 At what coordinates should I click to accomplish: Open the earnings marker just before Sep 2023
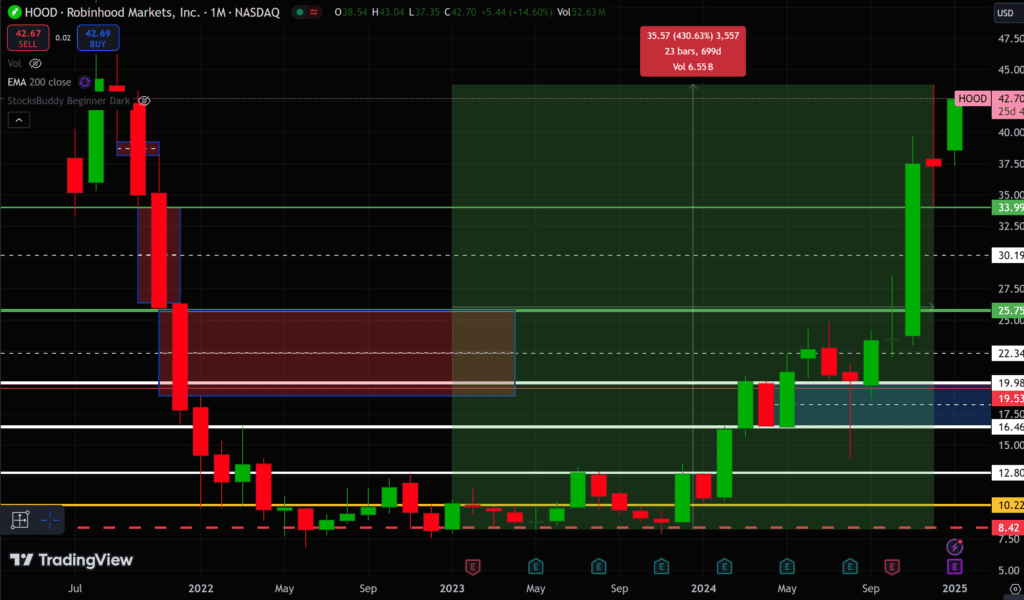(598, 566)
